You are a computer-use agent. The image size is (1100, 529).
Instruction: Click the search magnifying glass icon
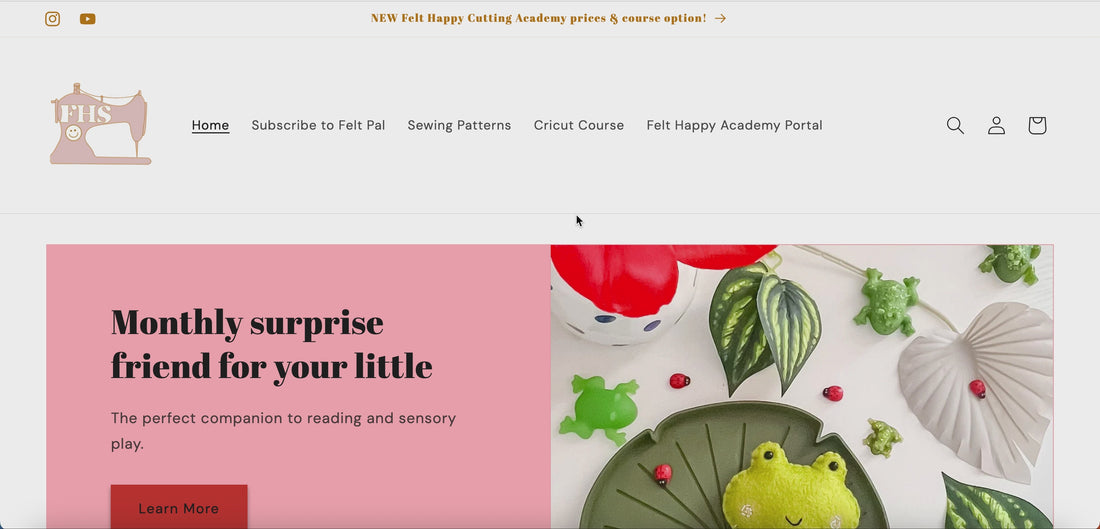point(955,126)
